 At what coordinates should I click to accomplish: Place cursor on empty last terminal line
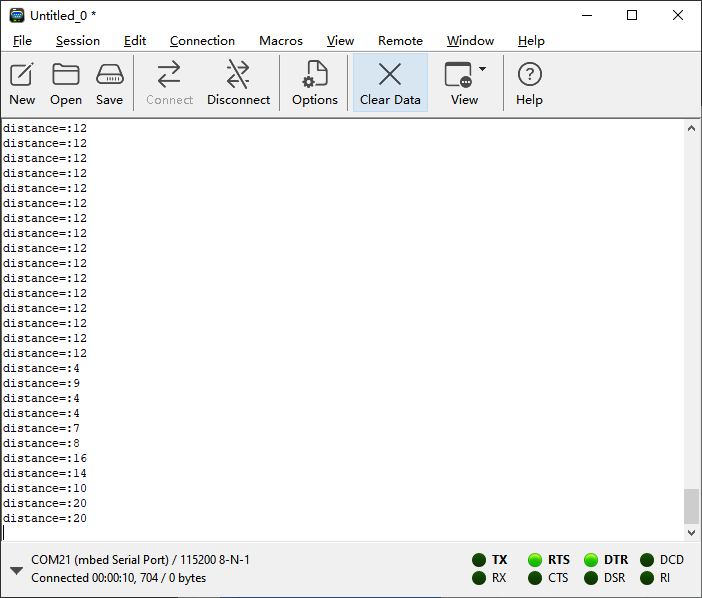coord(342,533)
